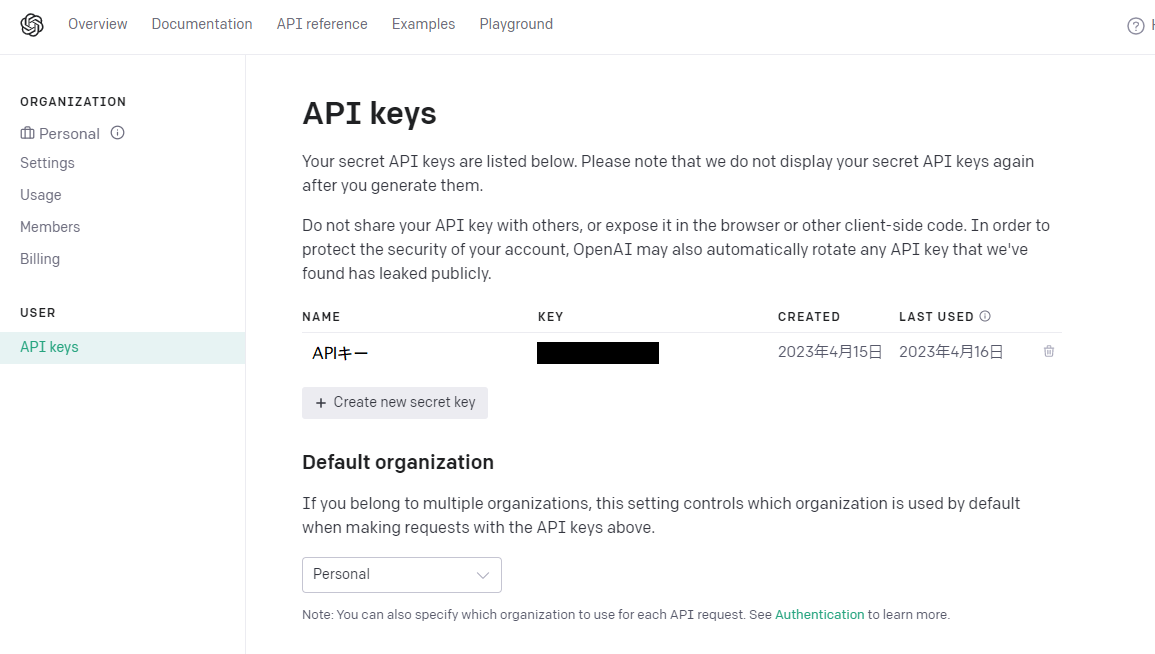Click Personal organization in sidebar
This screenshot has width=1155, height=654.
[69, 133]
